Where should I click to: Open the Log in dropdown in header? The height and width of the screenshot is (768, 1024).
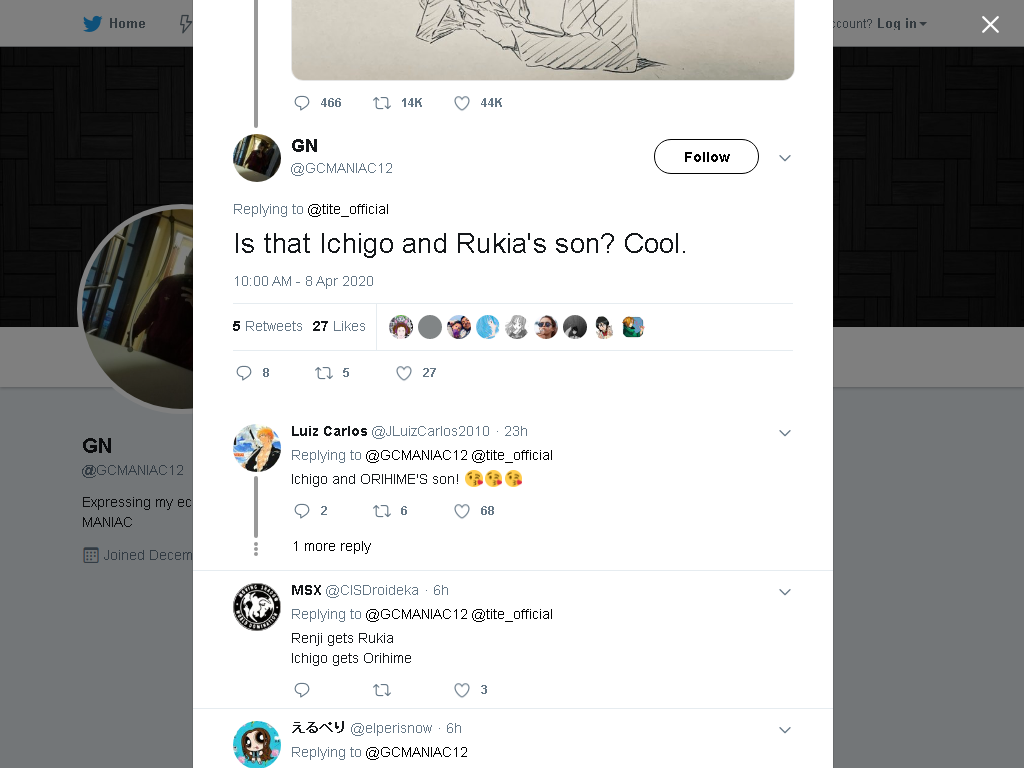[902, 24]
